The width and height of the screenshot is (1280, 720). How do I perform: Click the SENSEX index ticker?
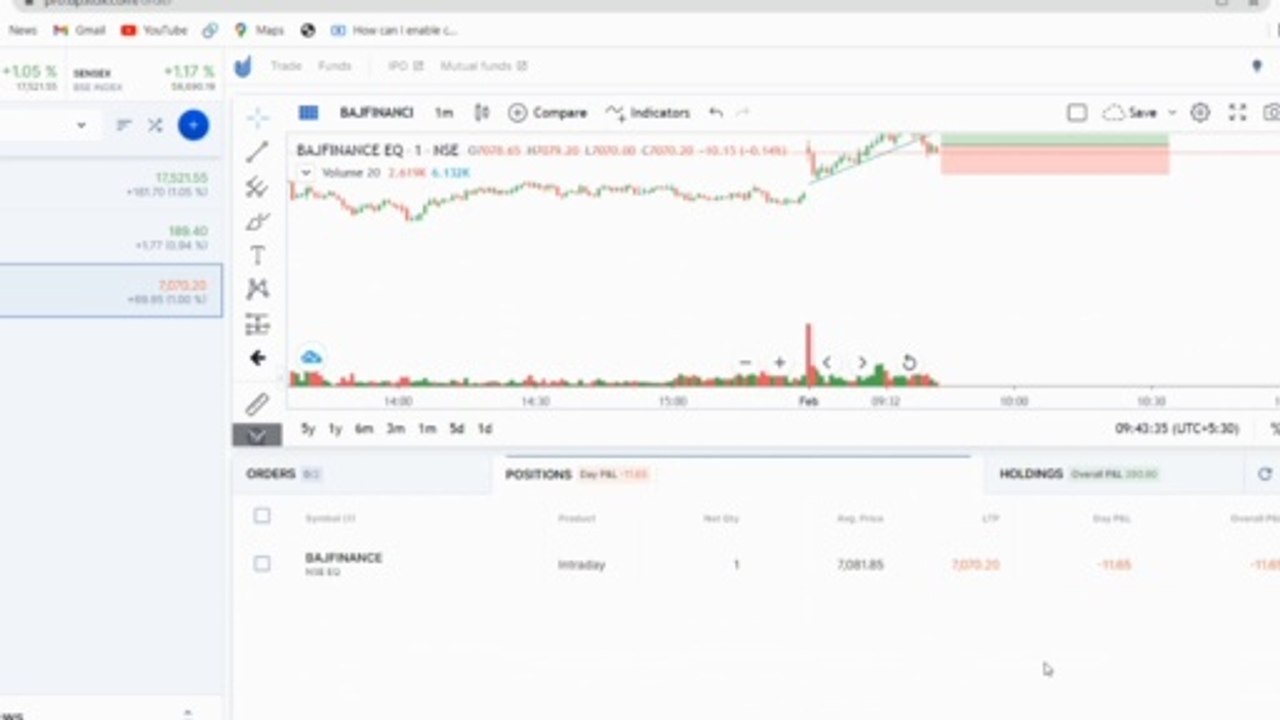144,80
